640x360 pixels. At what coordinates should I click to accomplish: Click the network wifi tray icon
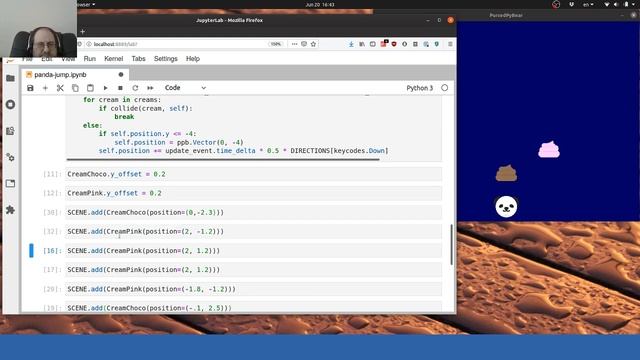pyautogui.click(x=607, y=4)
